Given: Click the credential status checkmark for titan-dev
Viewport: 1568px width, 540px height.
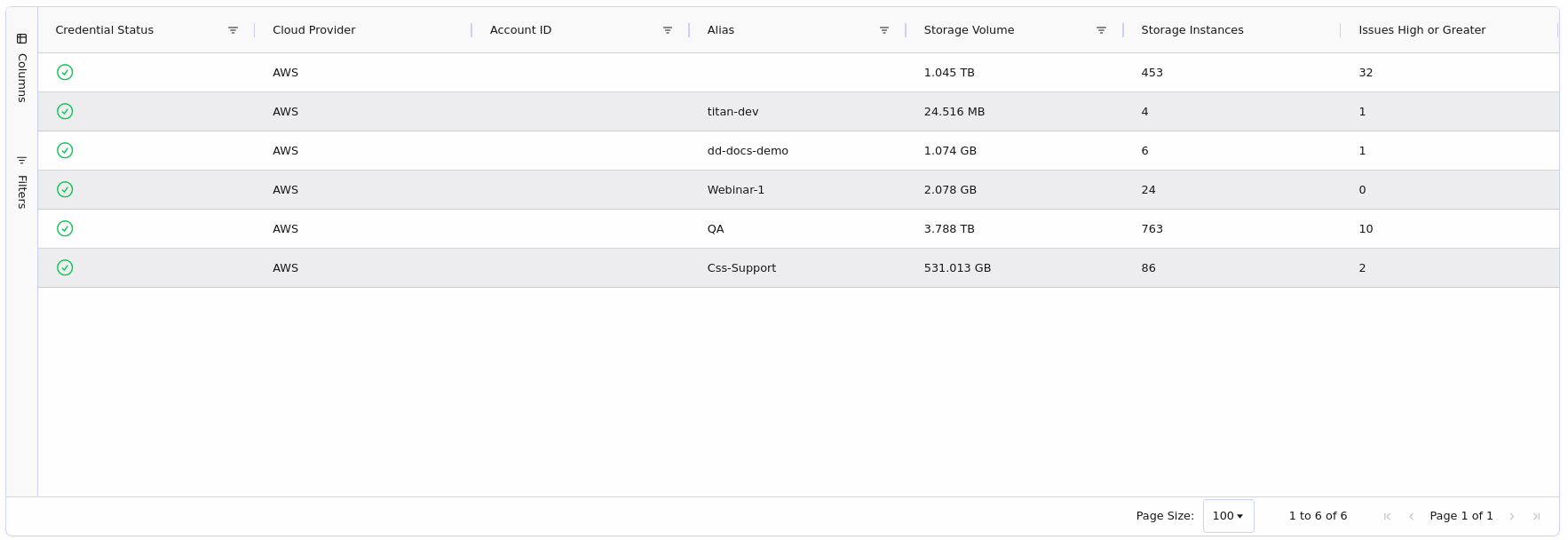Looking at the screenshot, I should [65, 111].
